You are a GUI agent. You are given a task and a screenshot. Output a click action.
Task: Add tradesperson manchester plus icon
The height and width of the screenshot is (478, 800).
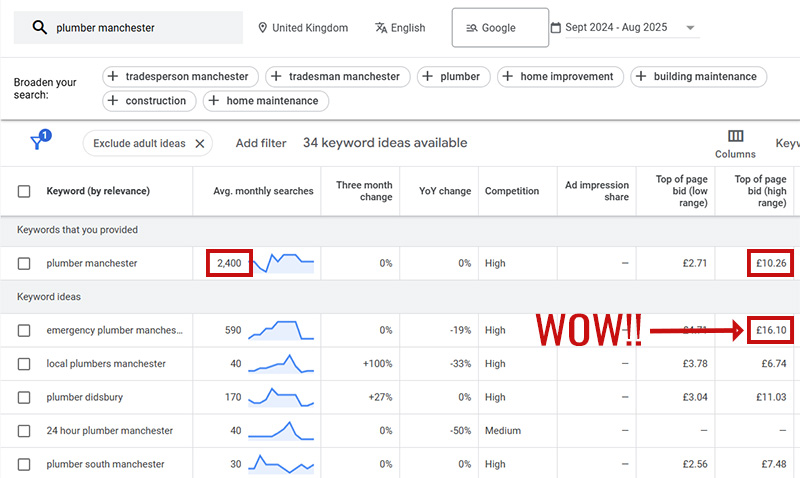pos(113,77)
